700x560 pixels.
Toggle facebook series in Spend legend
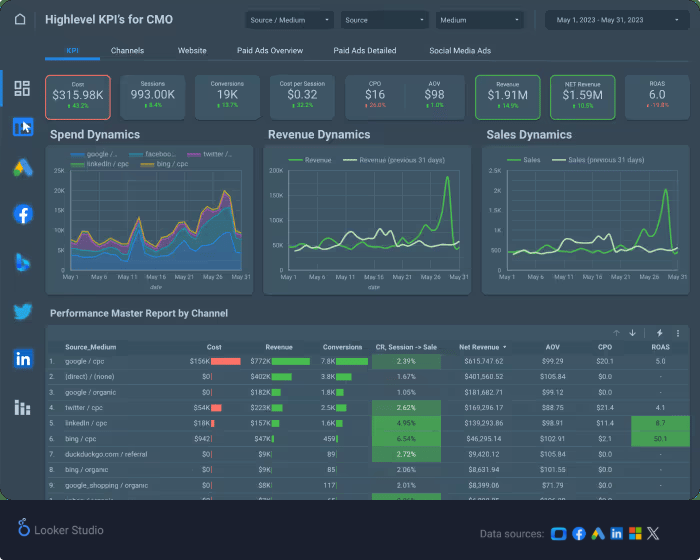(153, 154)
